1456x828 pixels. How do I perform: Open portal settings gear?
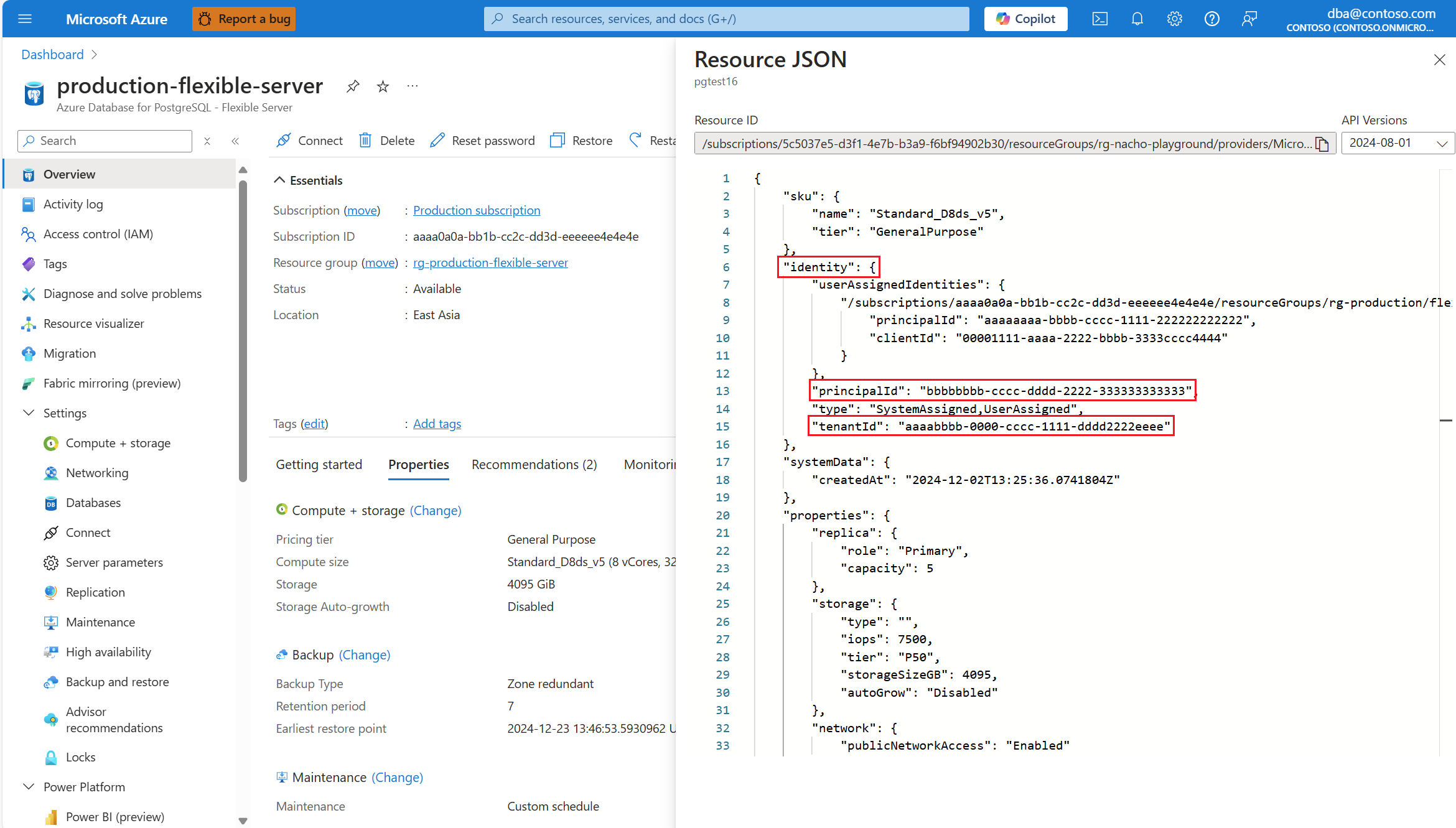point(1174,19)
